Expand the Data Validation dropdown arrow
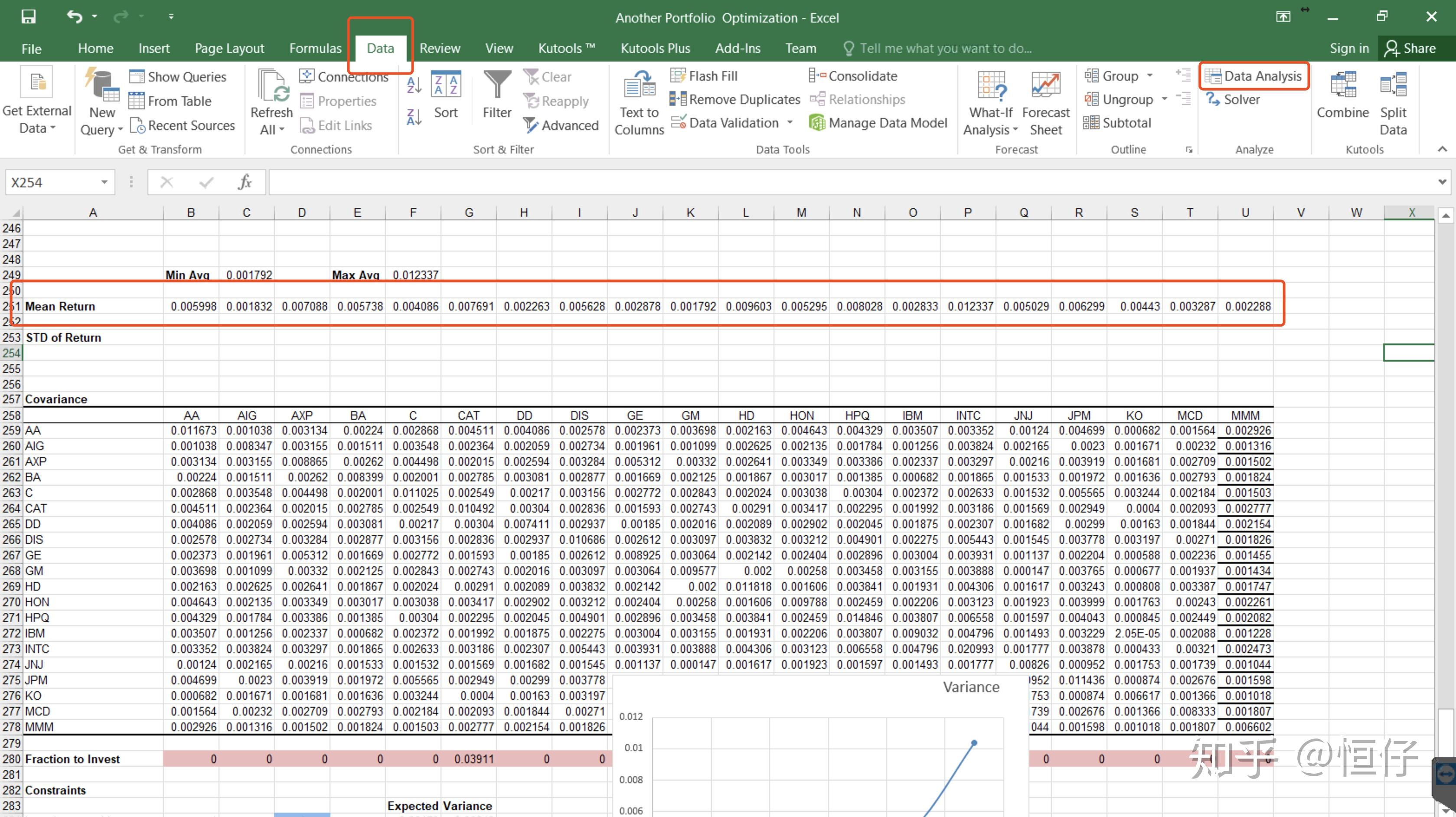 tap(790, 123)
